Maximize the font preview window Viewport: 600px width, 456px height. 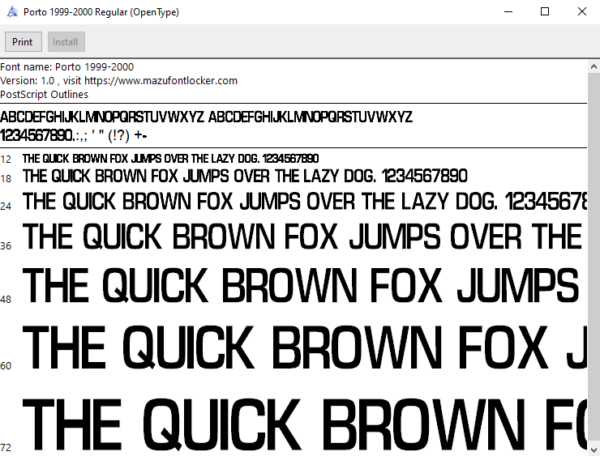pyautogui.click(x=545, y=12)
